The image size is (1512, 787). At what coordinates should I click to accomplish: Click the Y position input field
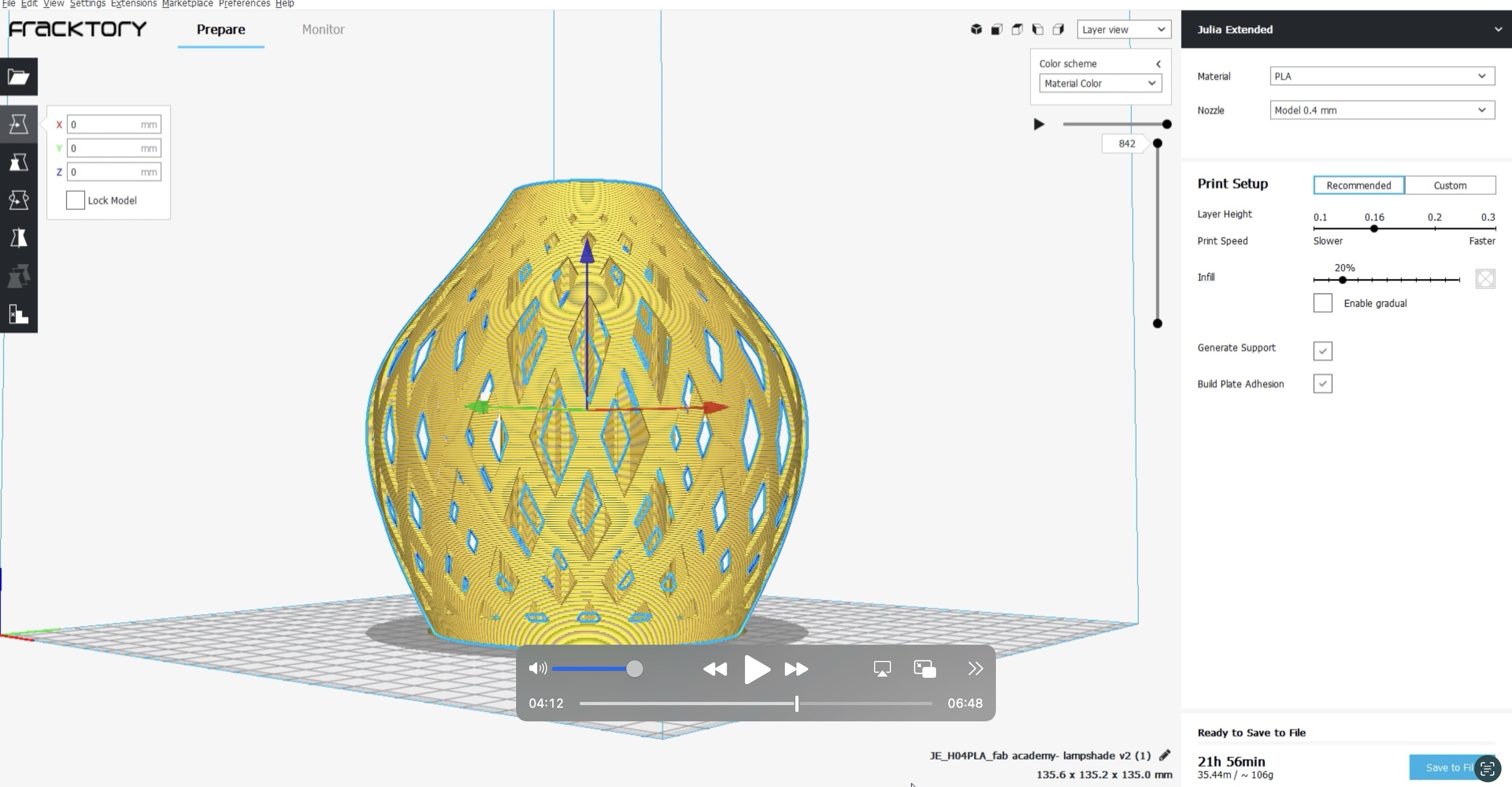pyautogui.click(x=114, y=148)
